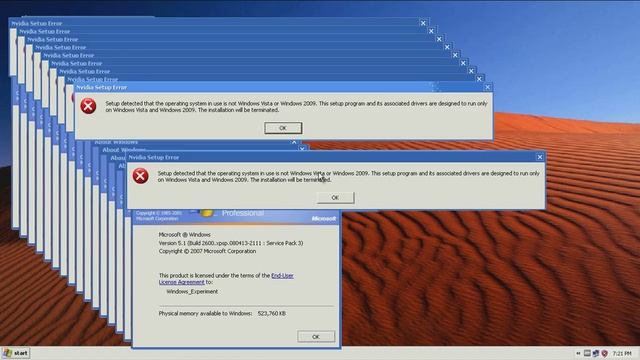The width and height of the screenshot is (640, 360).
Task: Close the frontmost Nvidia Setup Error dialog
Action: (x=540, y=157)
